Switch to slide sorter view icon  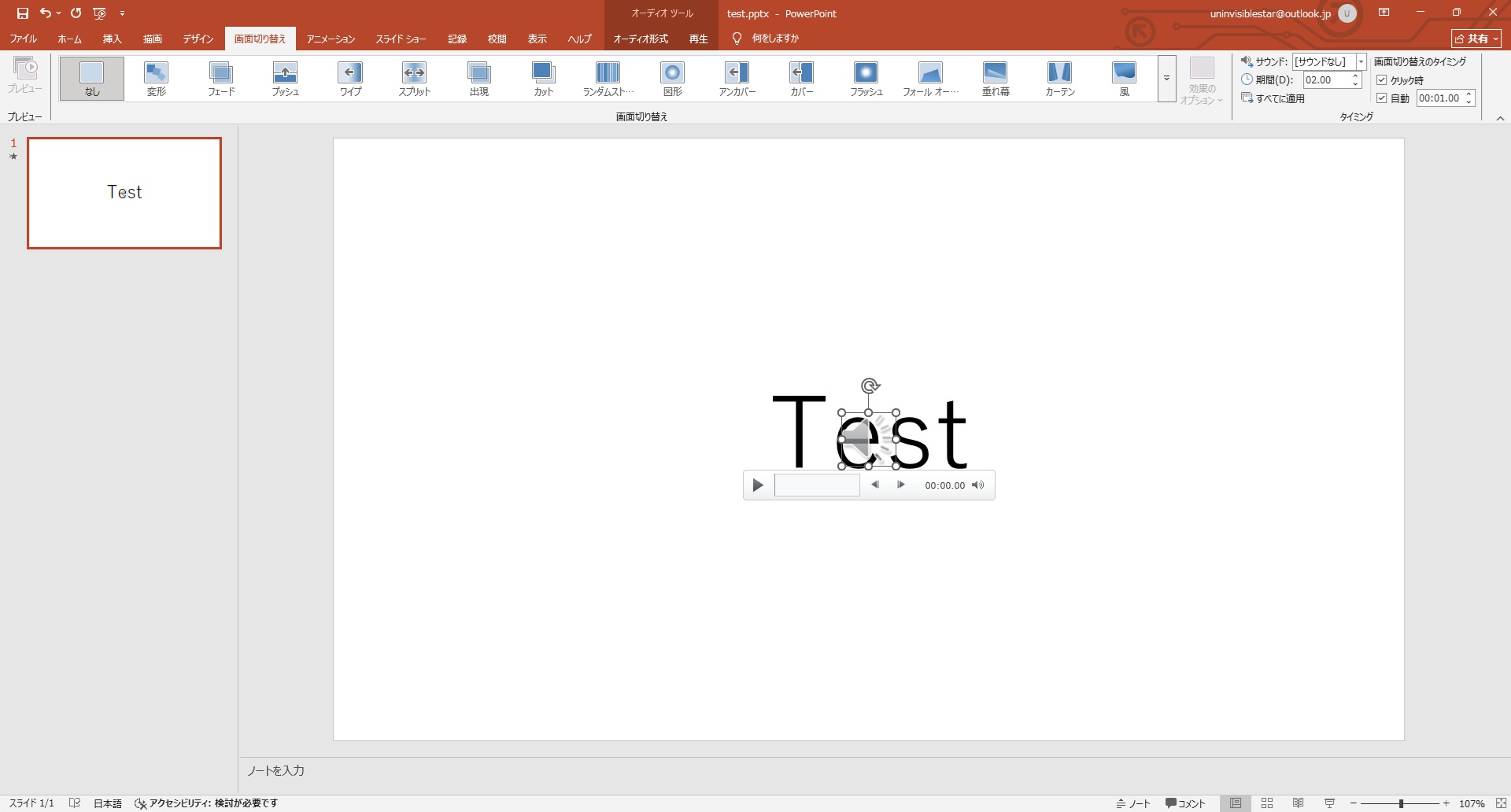[x=1267, y=803]
